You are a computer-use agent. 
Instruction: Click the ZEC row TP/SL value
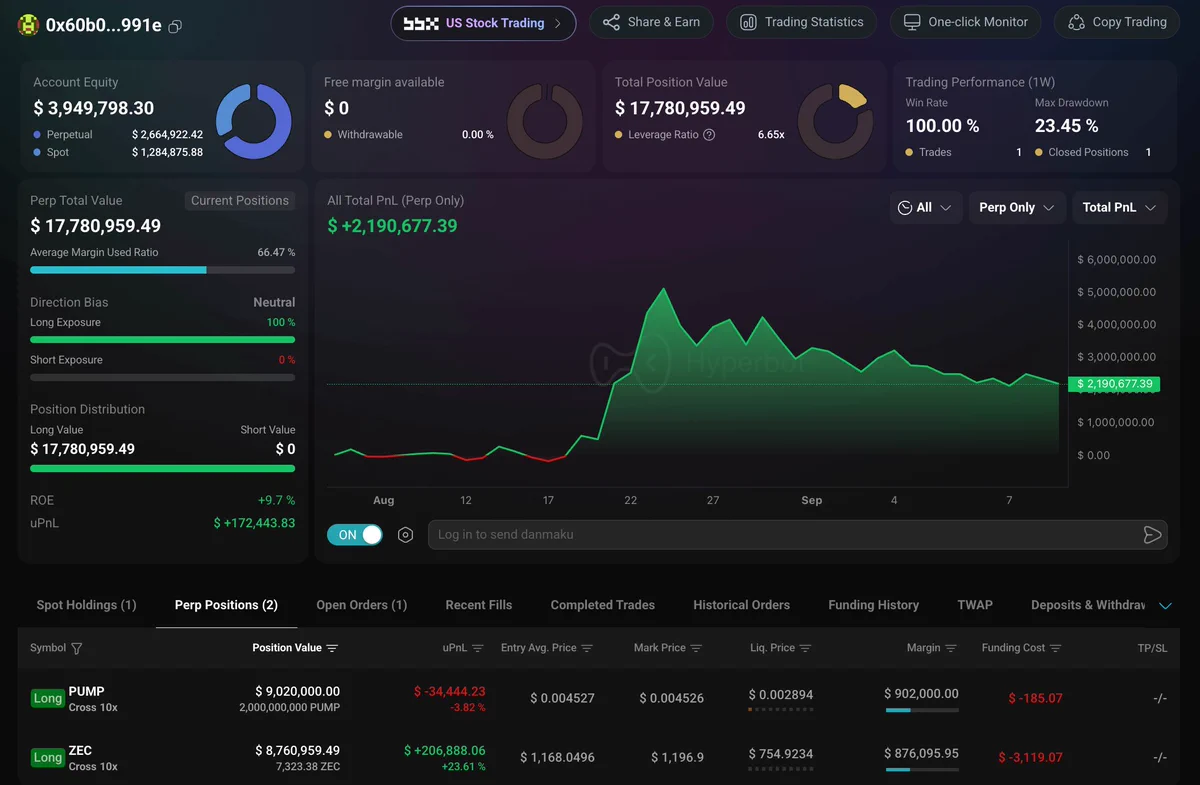pos(1160,757)
